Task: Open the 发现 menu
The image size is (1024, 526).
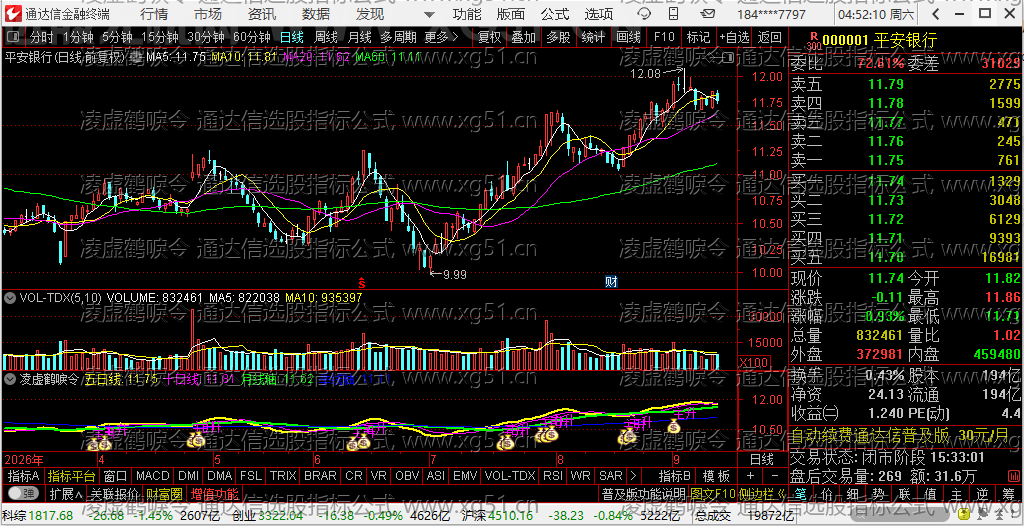Action: [x=370, y=14]
